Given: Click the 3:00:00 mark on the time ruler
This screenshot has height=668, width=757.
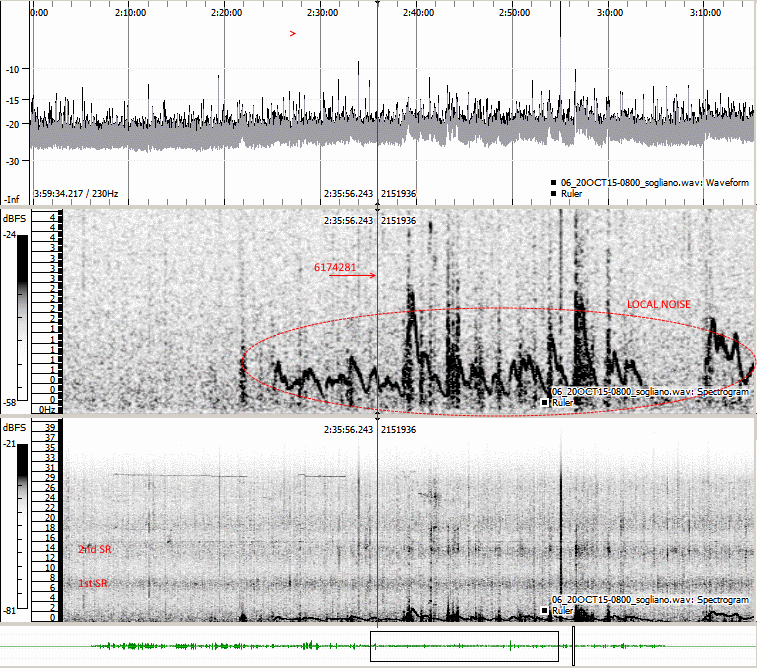Looking at the screenshot, I should [x=609, y=14].
